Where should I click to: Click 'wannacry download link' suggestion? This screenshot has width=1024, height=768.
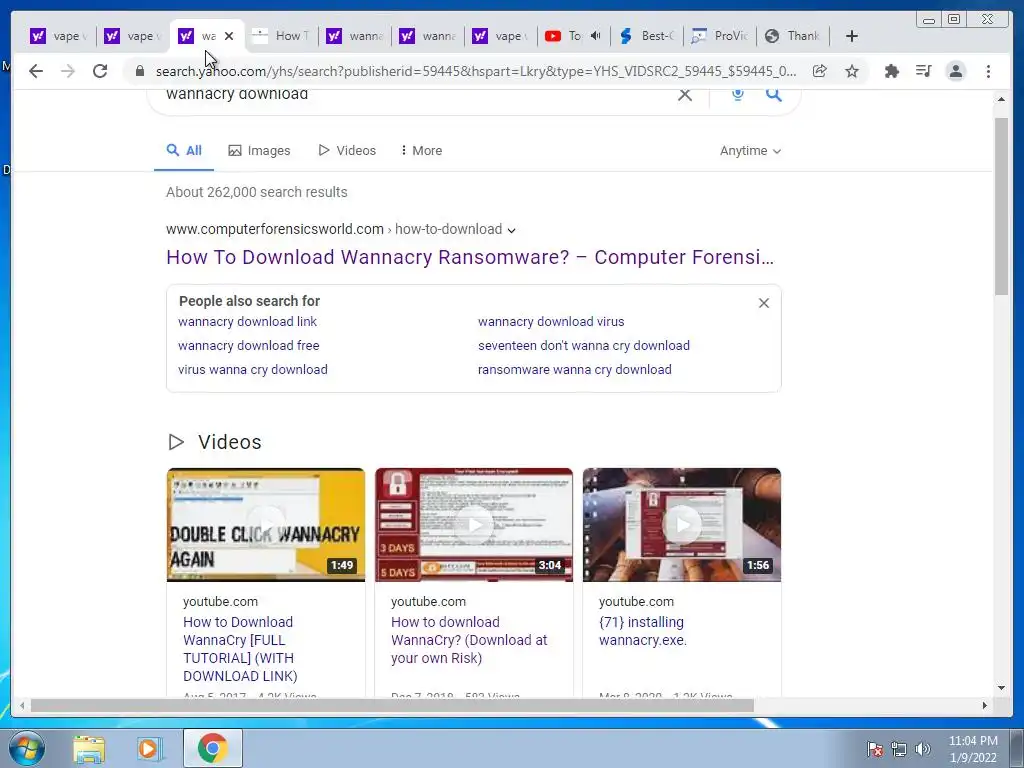248,321
